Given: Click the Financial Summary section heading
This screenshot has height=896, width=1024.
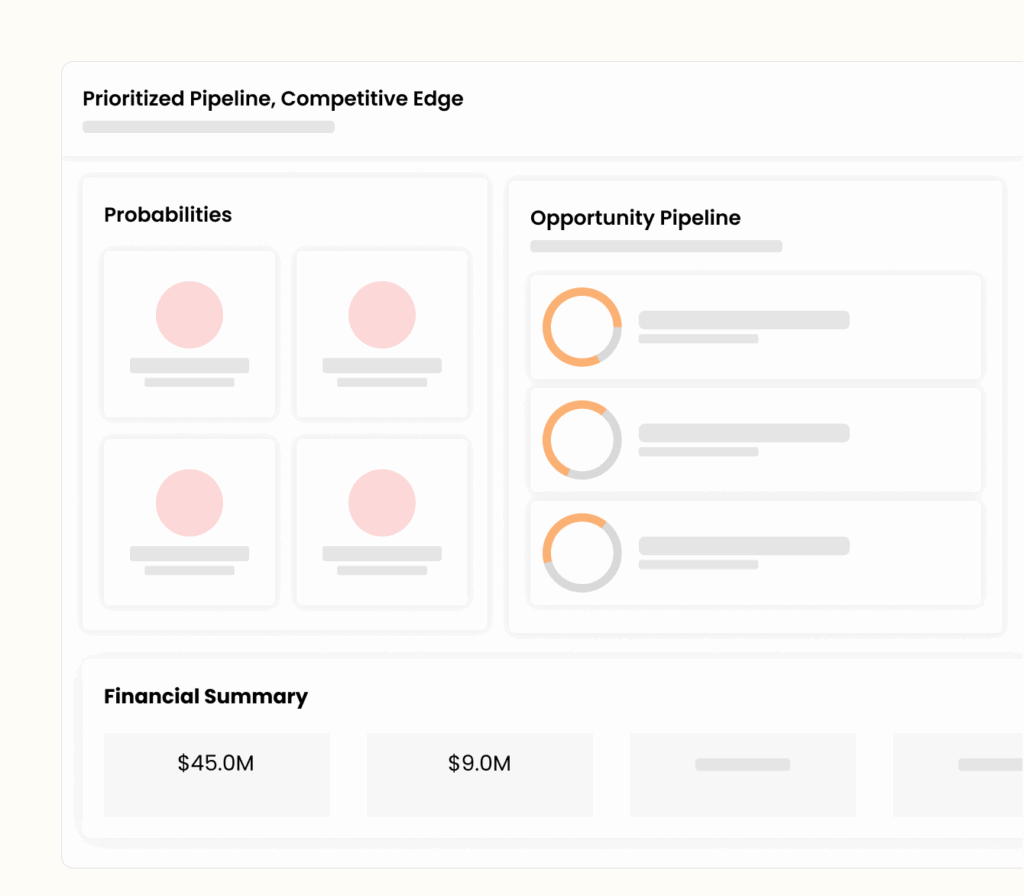Looking at the screenshot, I should pos(206,697).
